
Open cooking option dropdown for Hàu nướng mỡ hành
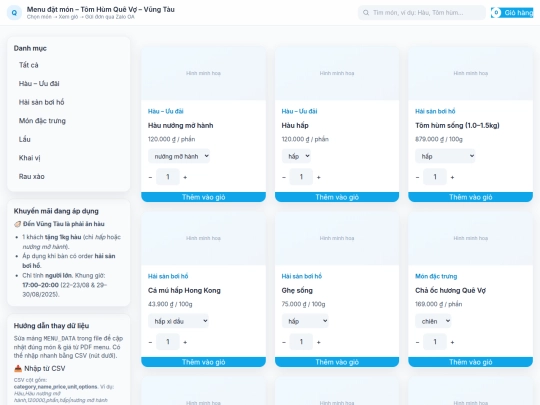(179, 156)
